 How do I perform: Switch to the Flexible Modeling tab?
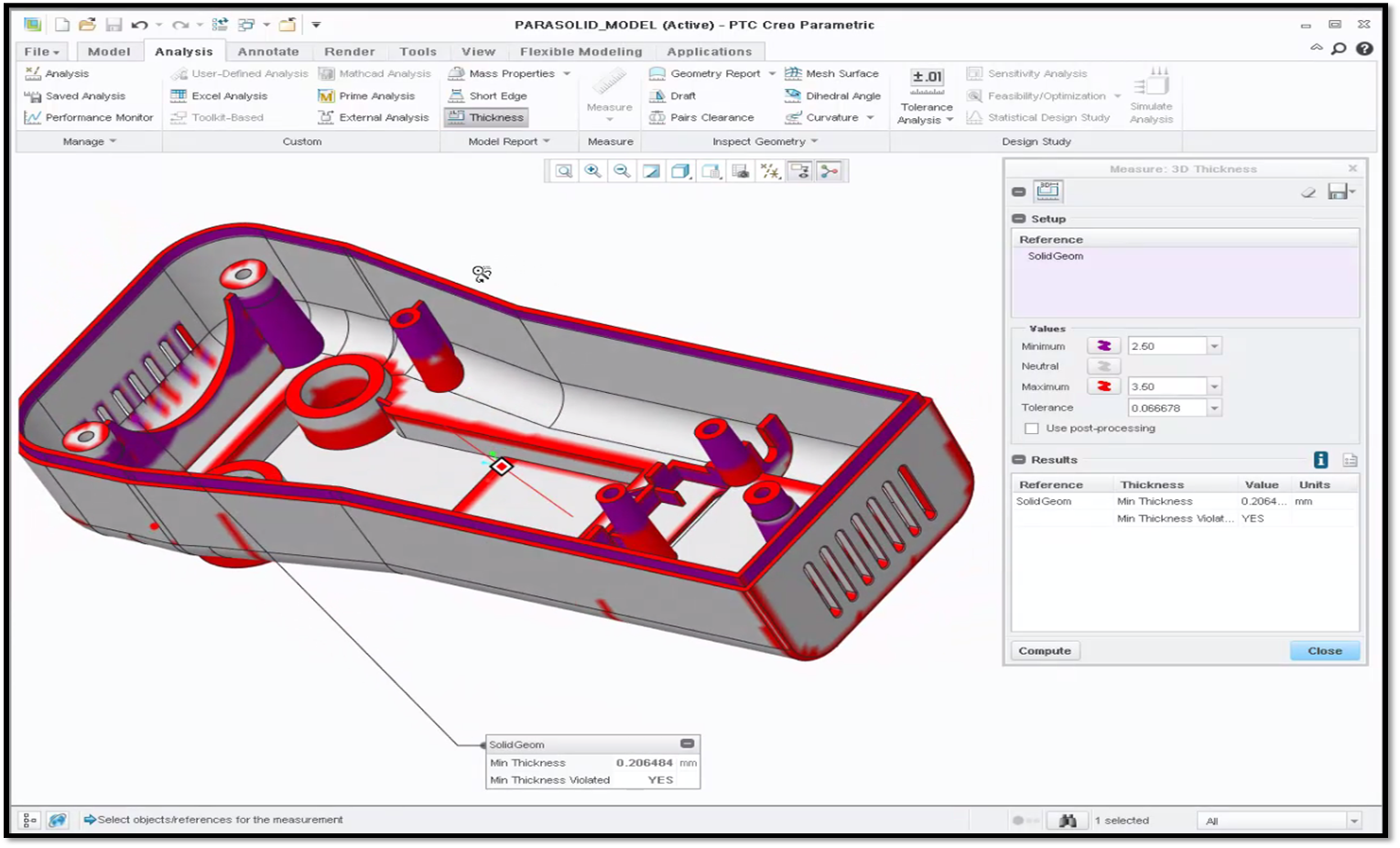click(x=581, y=51)
